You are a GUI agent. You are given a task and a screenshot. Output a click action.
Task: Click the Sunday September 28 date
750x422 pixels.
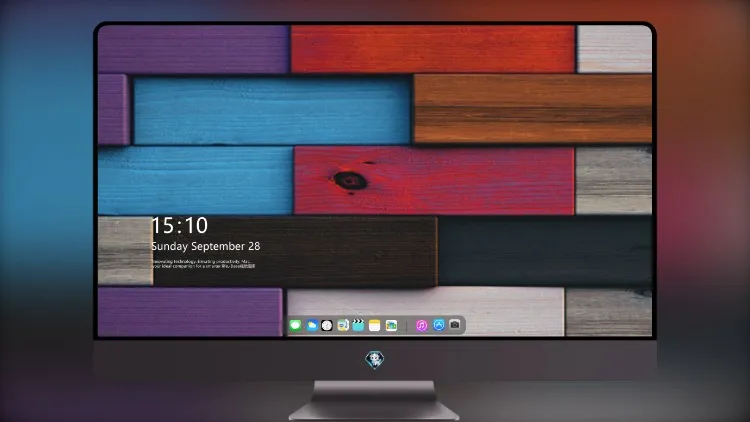click(x=206, y=246)
